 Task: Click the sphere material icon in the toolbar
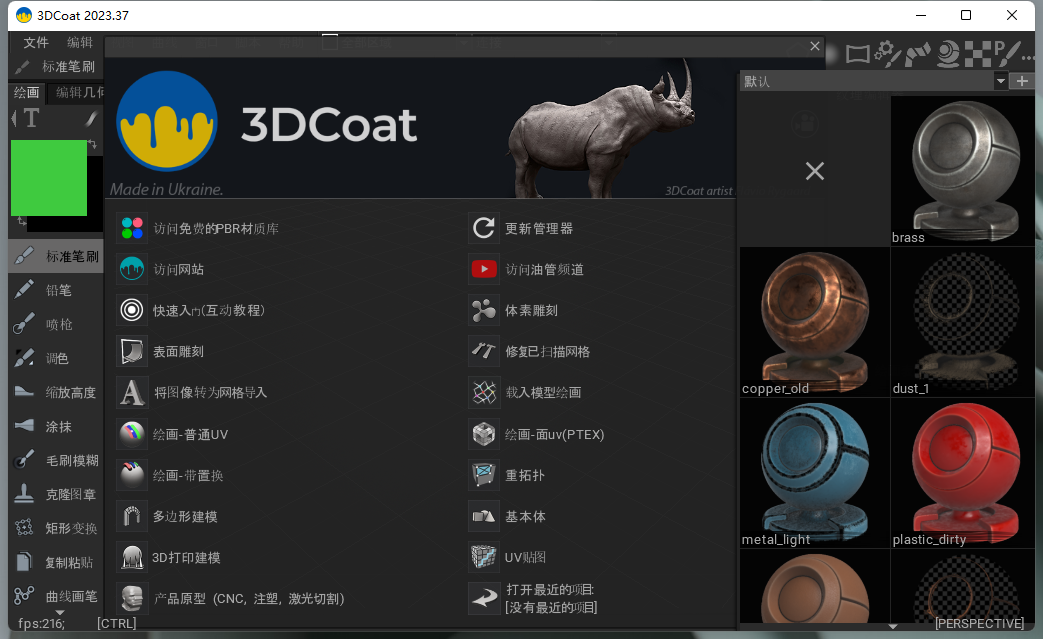[x=948, y=54]
